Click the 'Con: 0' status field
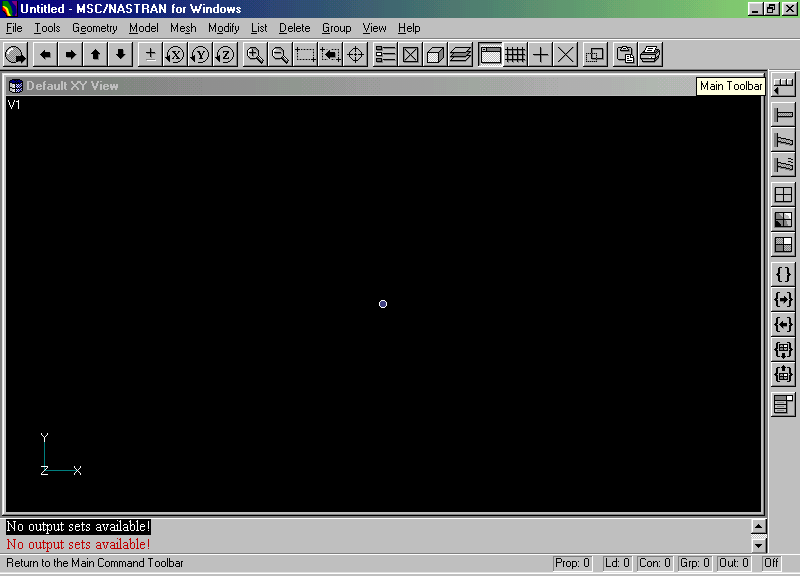 pos(655,563)
